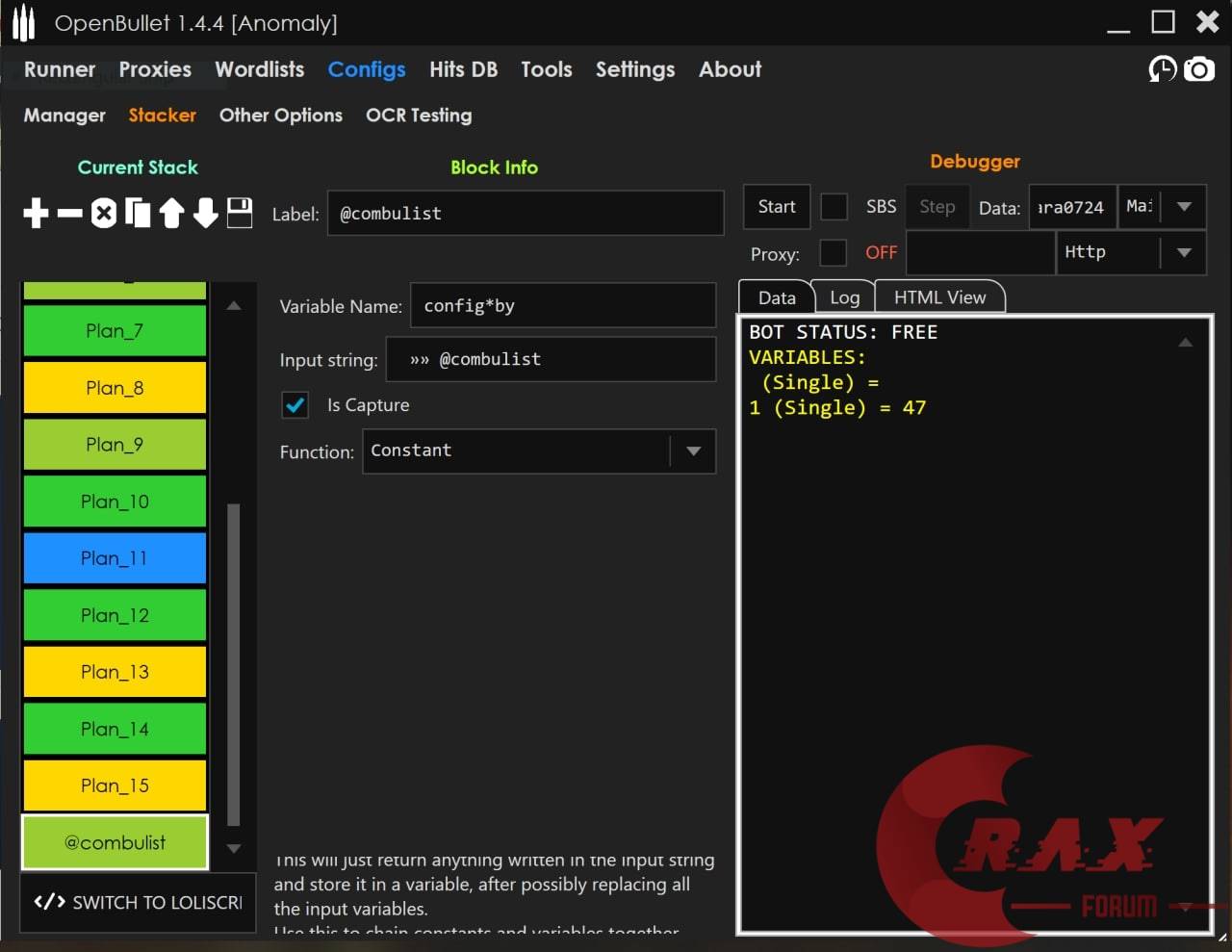
Task: Move selected block up with arrow icon
Action: (171, 213)
